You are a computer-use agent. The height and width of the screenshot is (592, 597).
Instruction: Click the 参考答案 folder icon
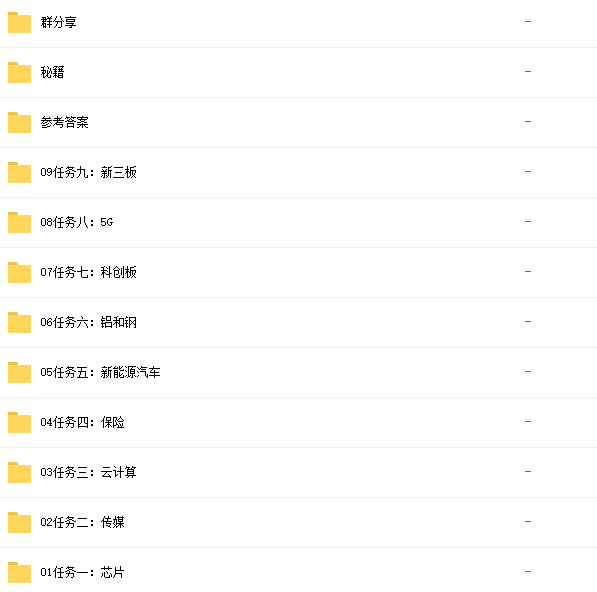[x=19, y=123]
